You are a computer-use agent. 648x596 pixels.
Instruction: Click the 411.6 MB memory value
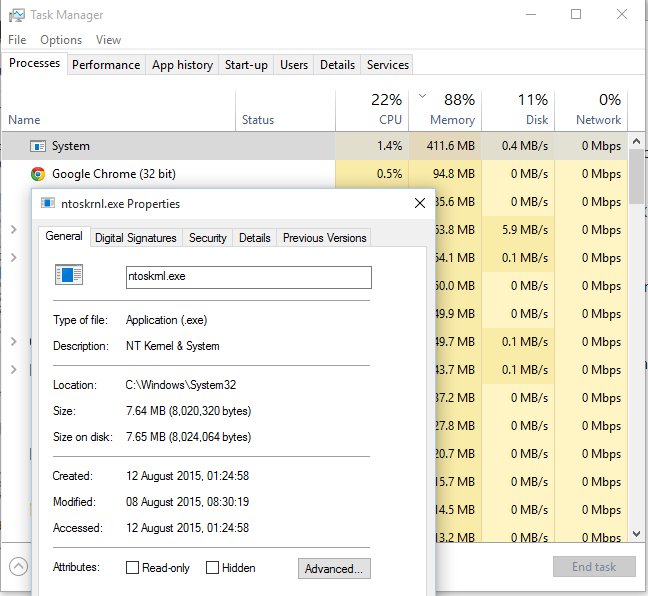(x=450, y=146)
